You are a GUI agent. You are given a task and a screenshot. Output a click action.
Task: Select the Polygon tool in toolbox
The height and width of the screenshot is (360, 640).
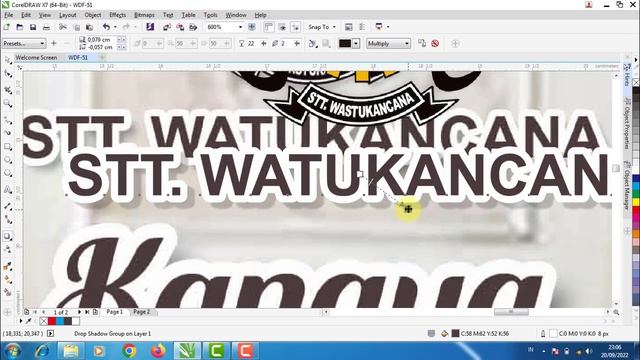(x=7, y=173)
